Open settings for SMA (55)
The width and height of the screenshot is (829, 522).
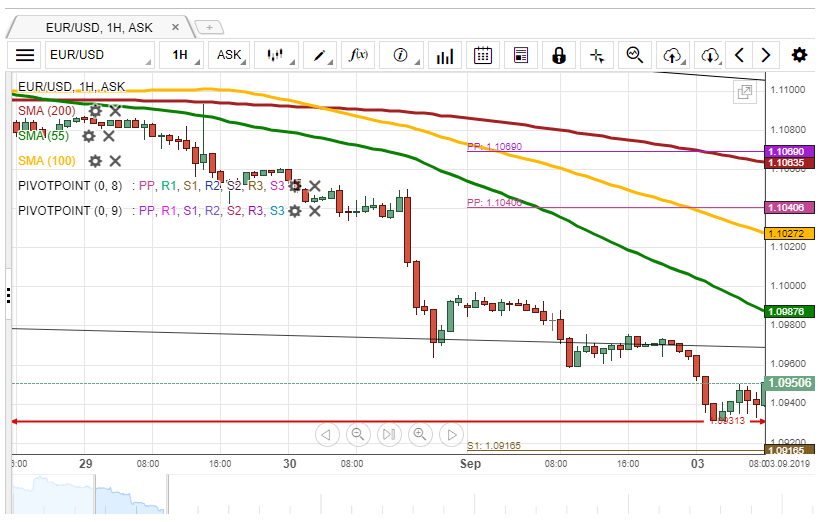89,136
